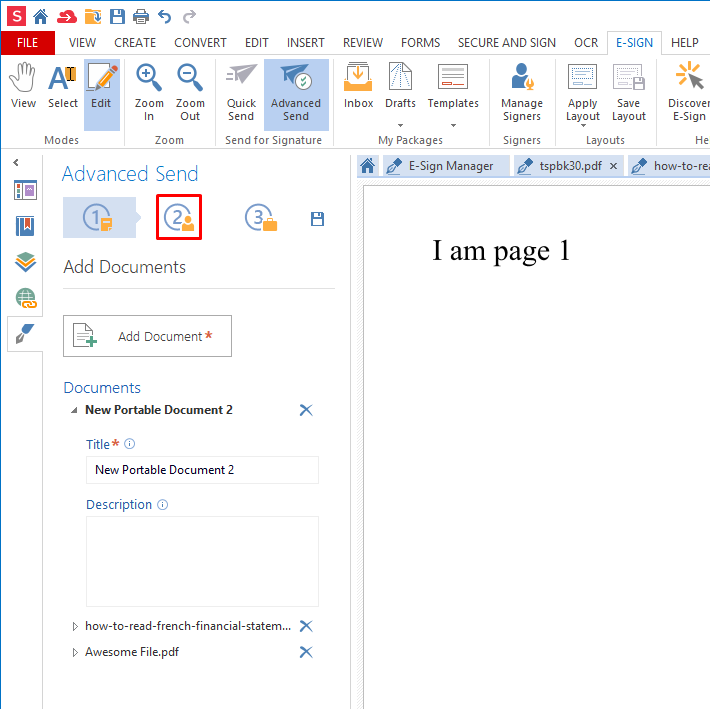This screenshot has width=710, height=709.
Task: Open the SECURE AND SIGN ribbon tab
Action: (506, 43)
